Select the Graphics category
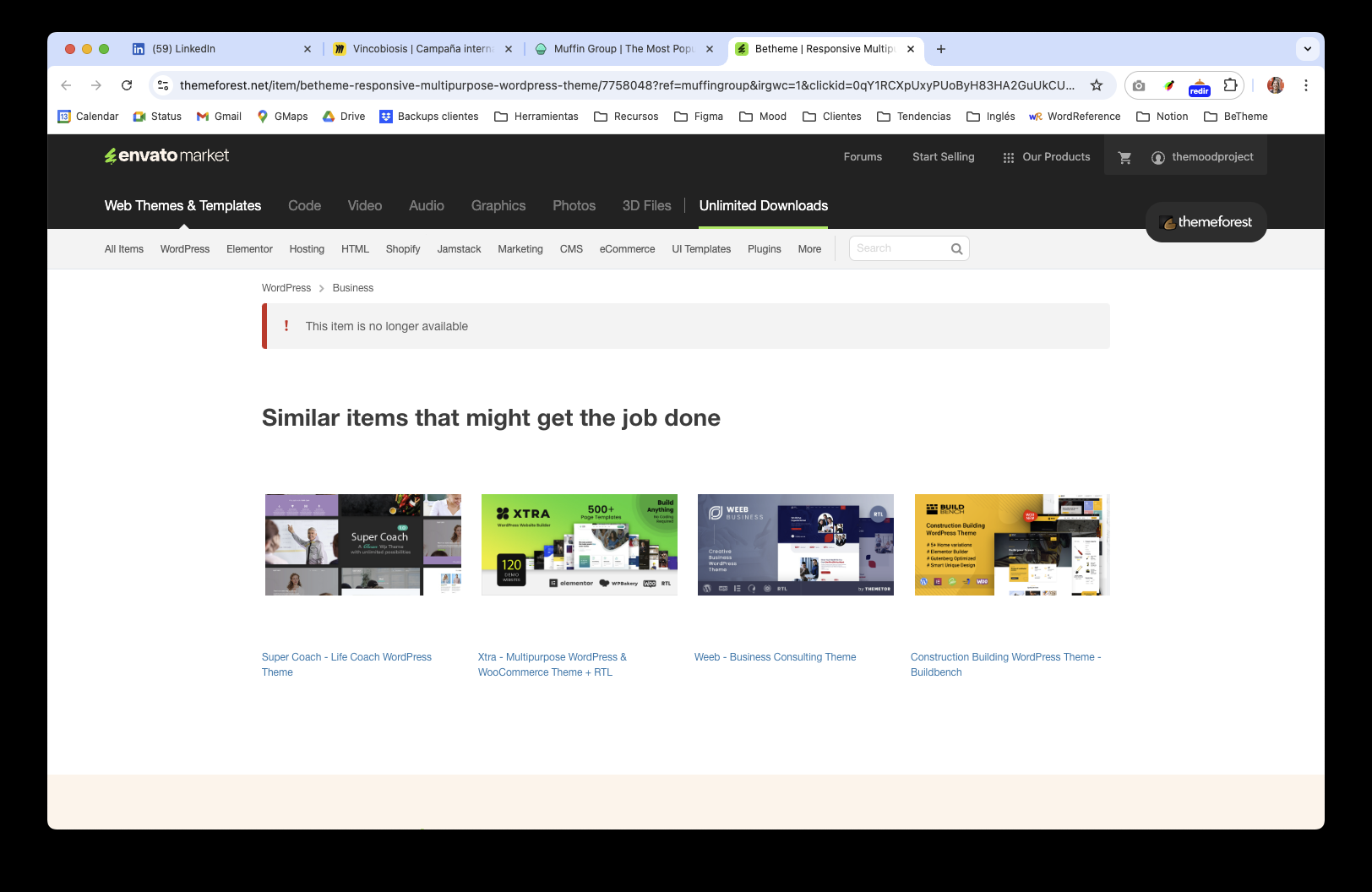The image size is (1372, 892). pyautogui.click(x=498, y=205)
